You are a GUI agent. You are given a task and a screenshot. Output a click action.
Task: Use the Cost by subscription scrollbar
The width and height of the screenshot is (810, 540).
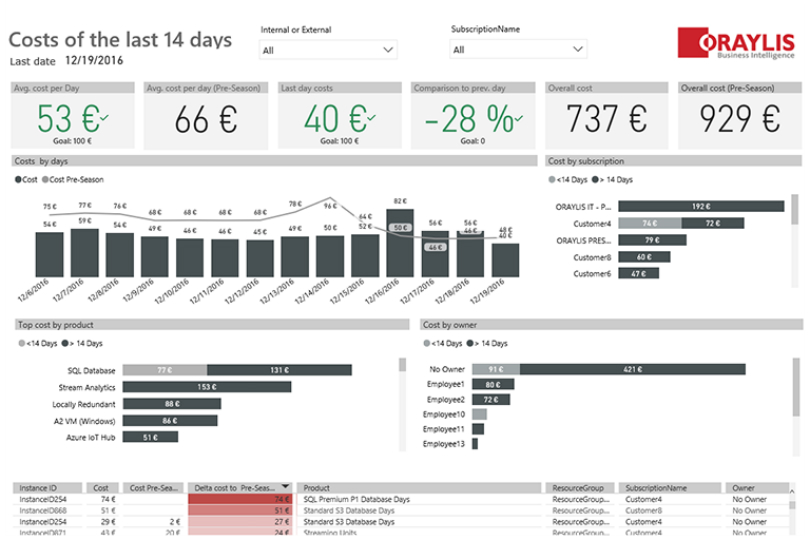(795, 209)
